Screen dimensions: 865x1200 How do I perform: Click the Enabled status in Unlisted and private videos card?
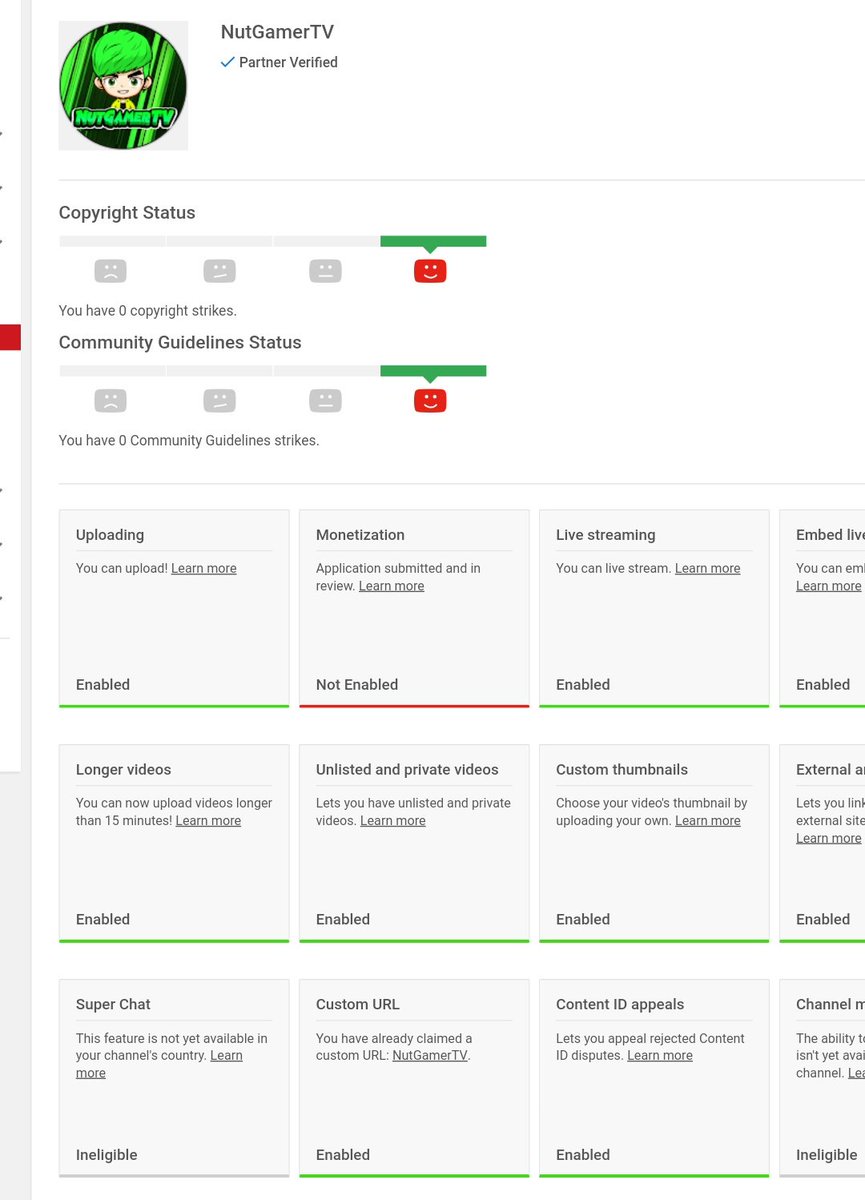[x=343, y=920]
